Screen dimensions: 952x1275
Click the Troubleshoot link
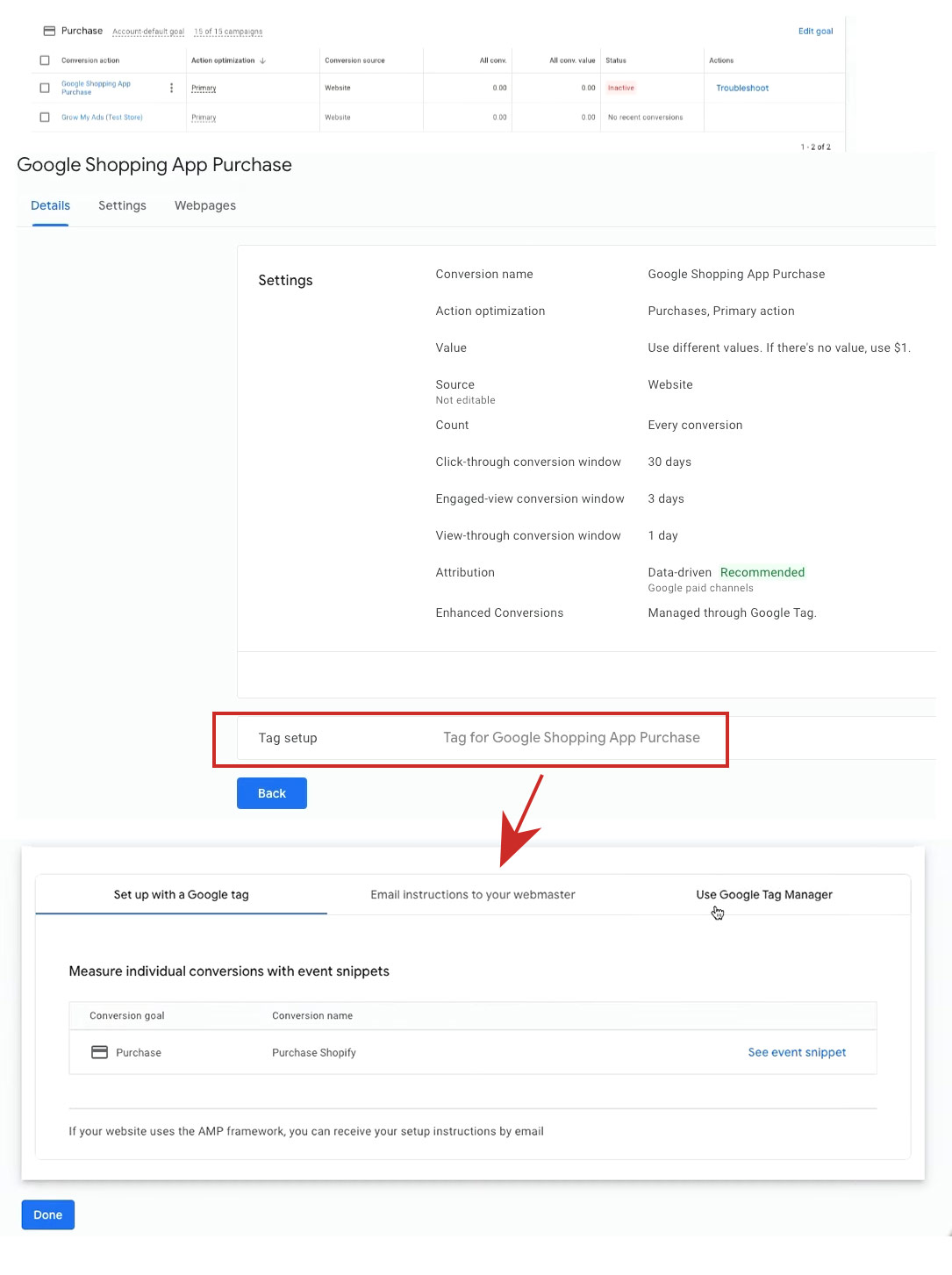[742, 88]
